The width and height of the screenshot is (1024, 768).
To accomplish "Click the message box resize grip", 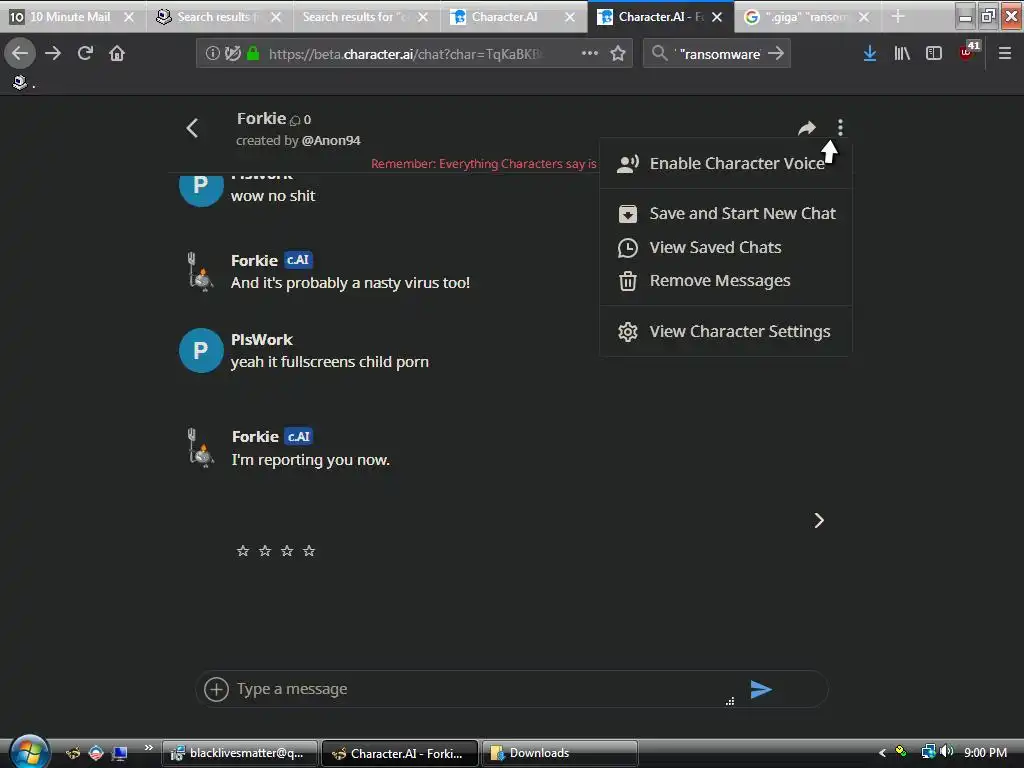I will (730, 701).
